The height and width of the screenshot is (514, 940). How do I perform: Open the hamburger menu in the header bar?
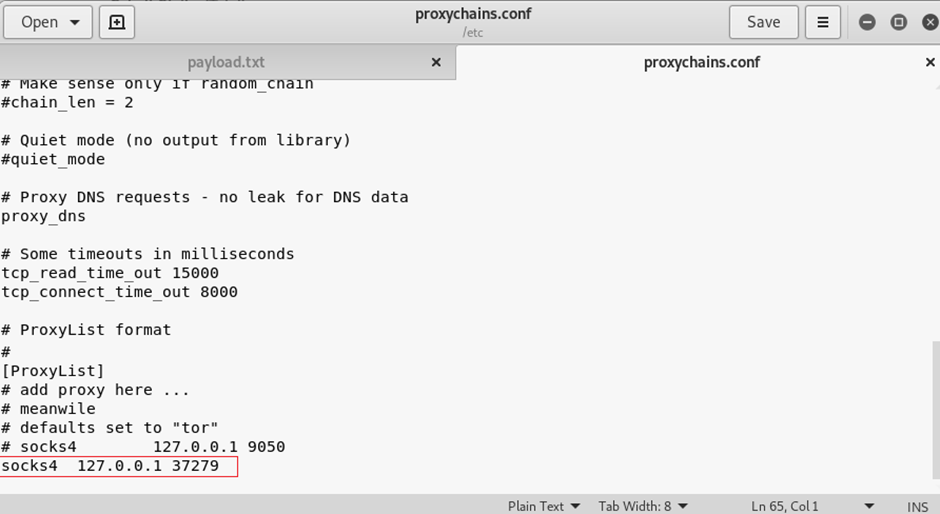823,21
